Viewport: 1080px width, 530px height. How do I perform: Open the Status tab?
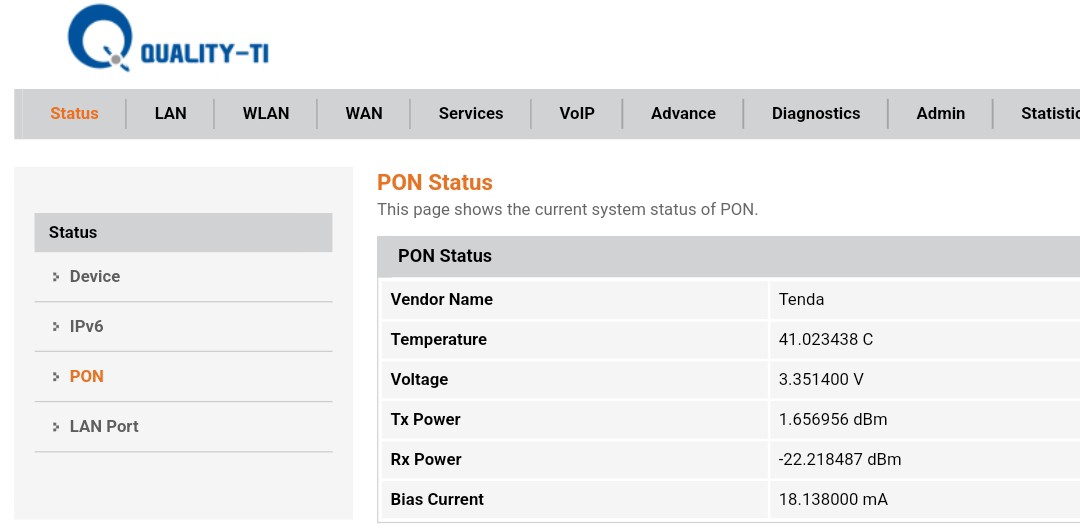coord(74,114)
